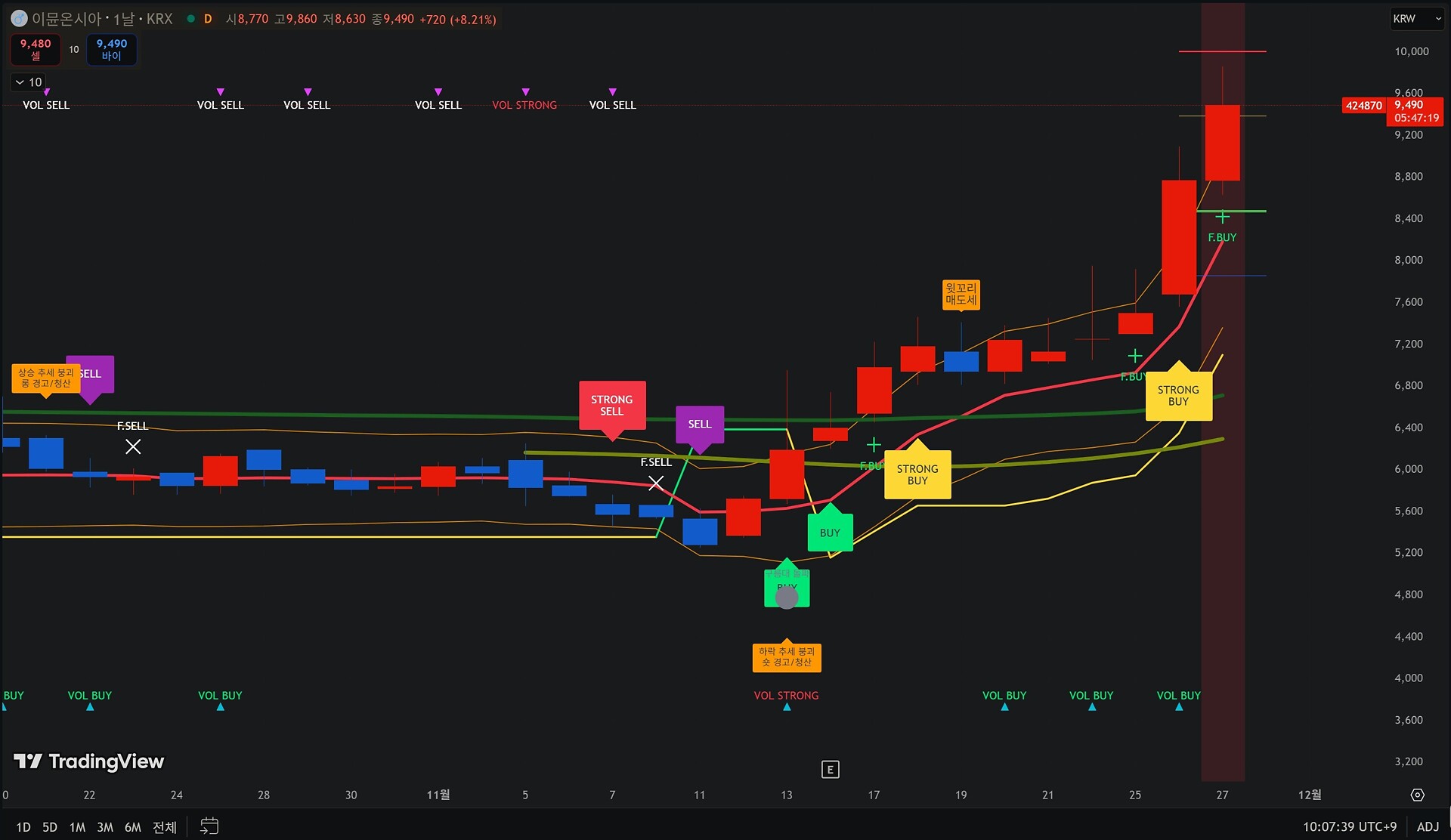Expand the collapsed indicator legend showing 10
This screenshot has height=840, width=1451.
[x=29, y=82]
